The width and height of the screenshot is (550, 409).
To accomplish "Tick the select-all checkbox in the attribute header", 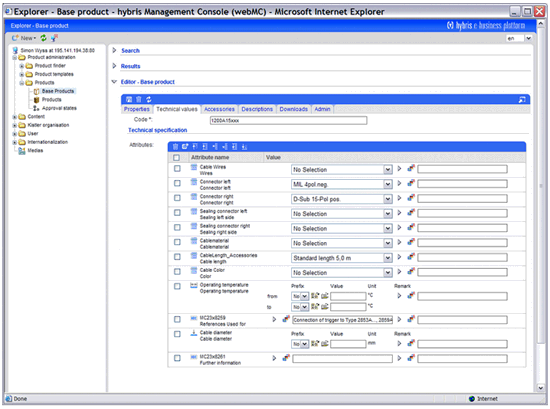I will [176, 157].
